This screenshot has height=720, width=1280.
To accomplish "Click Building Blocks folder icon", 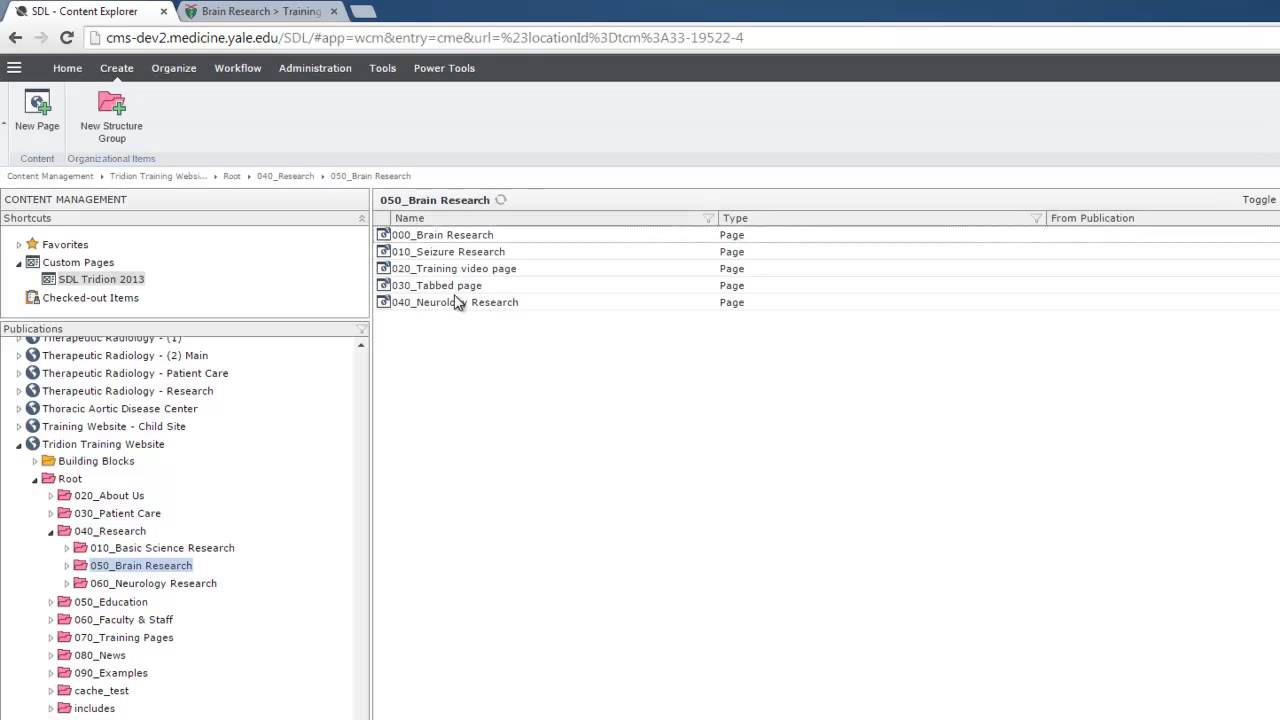I will click(48, 461).
